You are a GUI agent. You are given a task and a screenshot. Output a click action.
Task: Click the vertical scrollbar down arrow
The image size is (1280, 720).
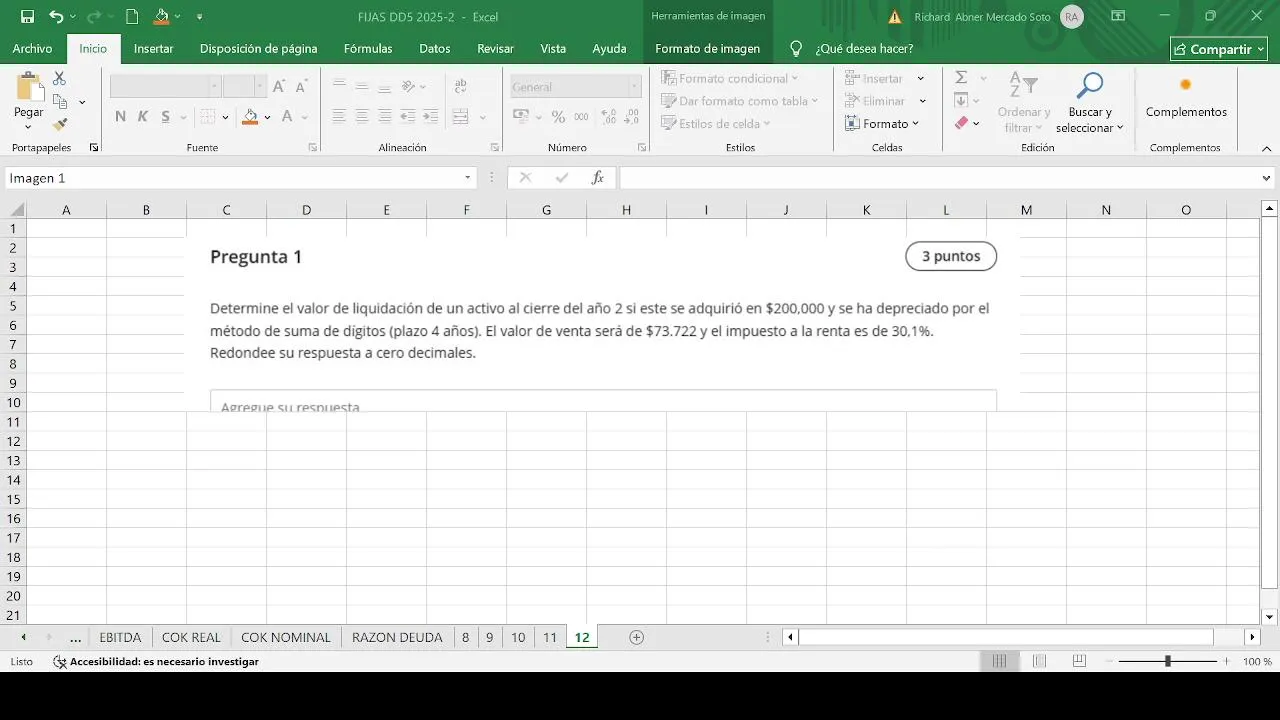[x=1270, y=617]
